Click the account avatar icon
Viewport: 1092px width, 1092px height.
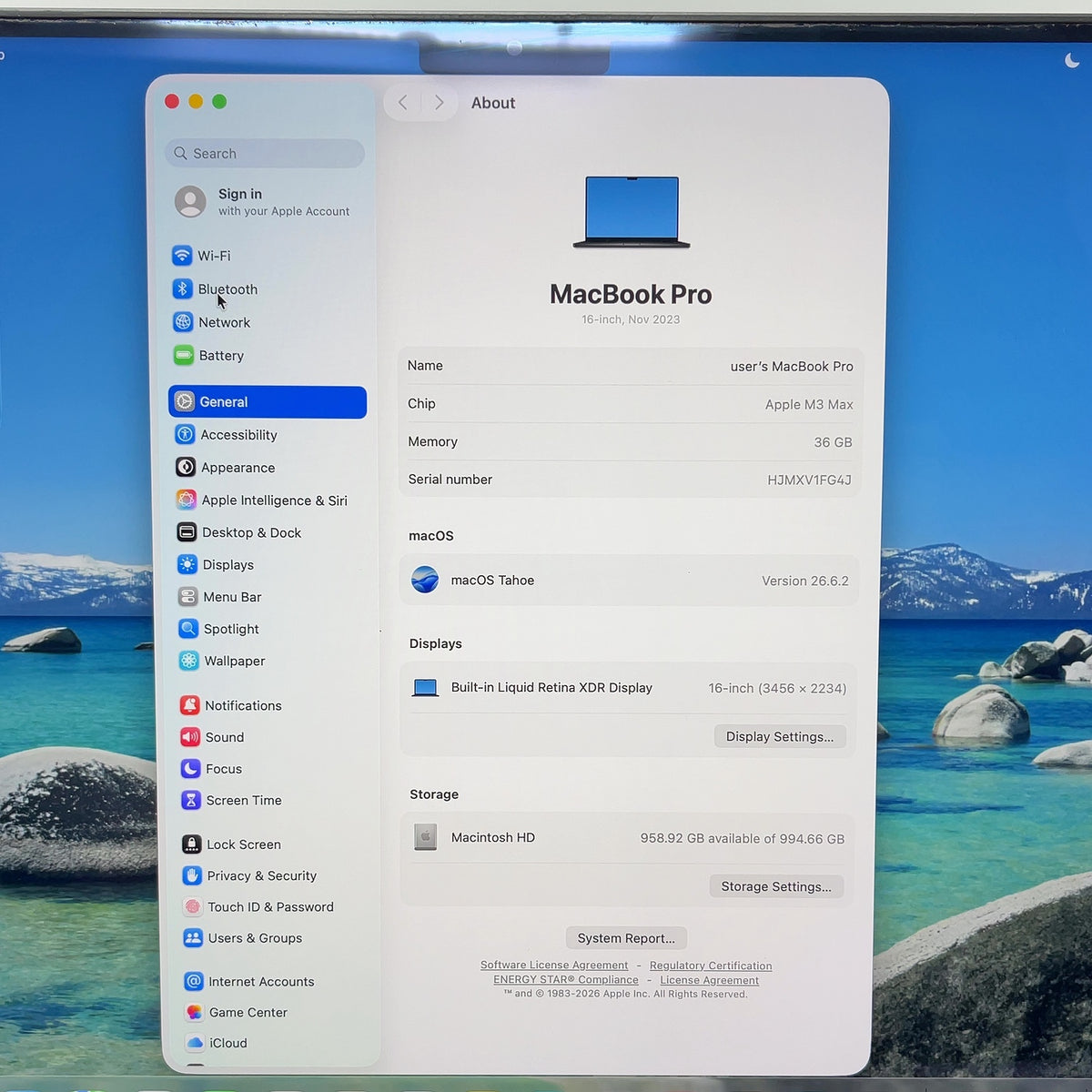(x=190, y=202)
